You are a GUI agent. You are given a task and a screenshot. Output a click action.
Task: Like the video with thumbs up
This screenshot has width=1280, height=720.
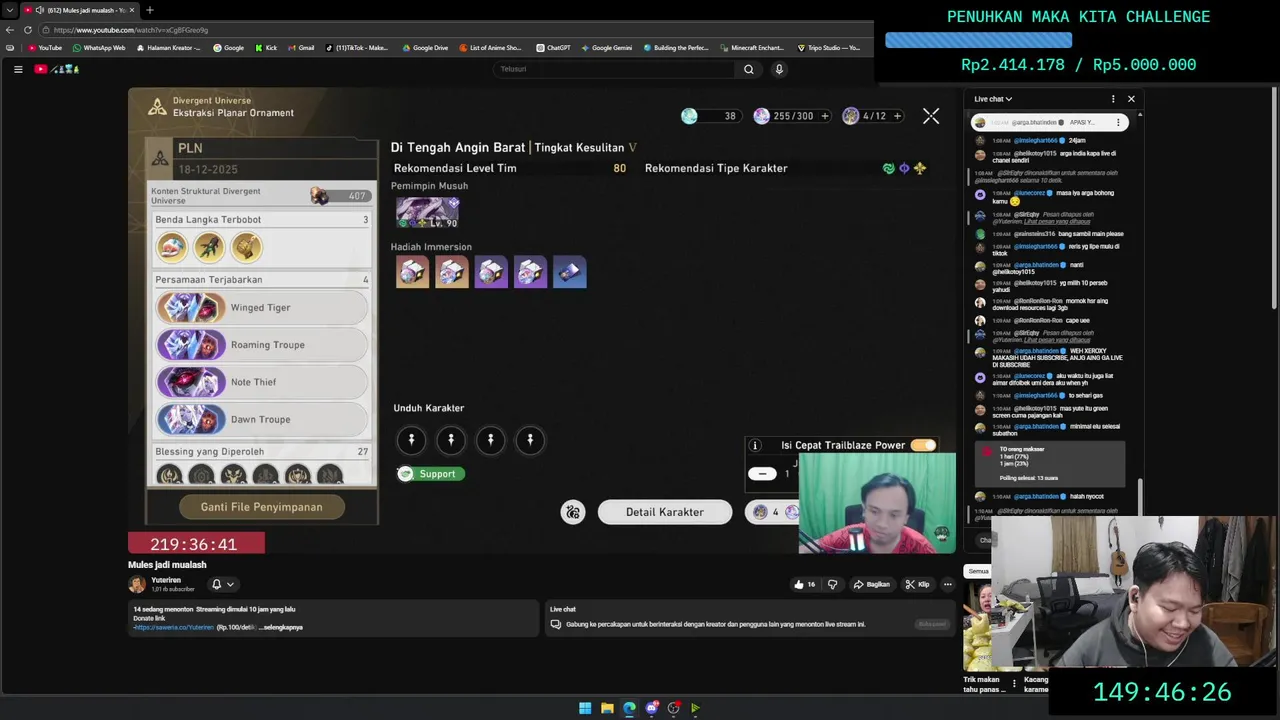point(805,584)
